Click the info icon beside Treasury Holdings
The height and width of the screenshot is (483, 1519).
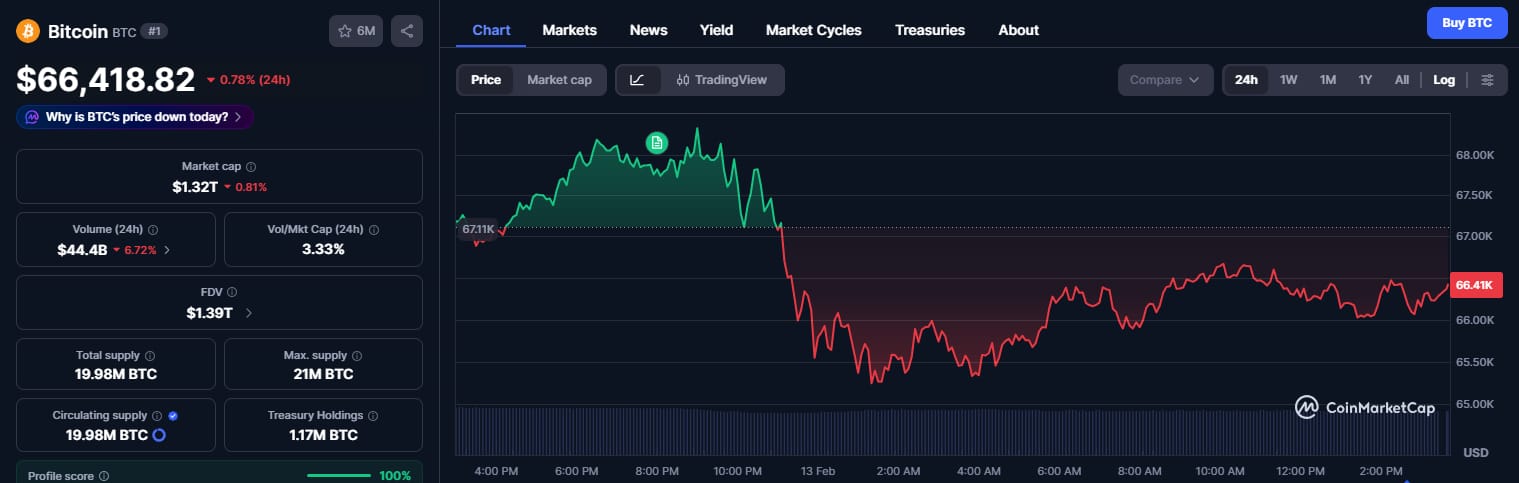[x=373, y=415]
